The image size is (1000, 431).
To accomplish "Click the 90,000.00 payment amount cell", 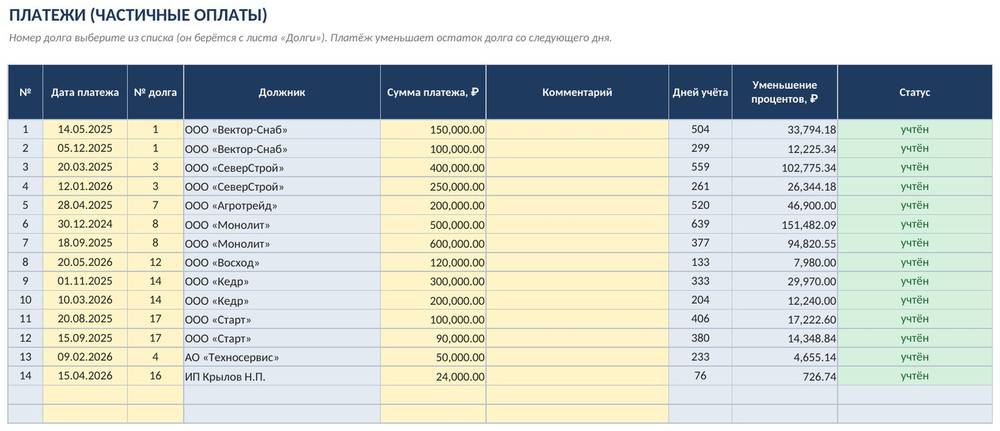I will pos(433,338).
